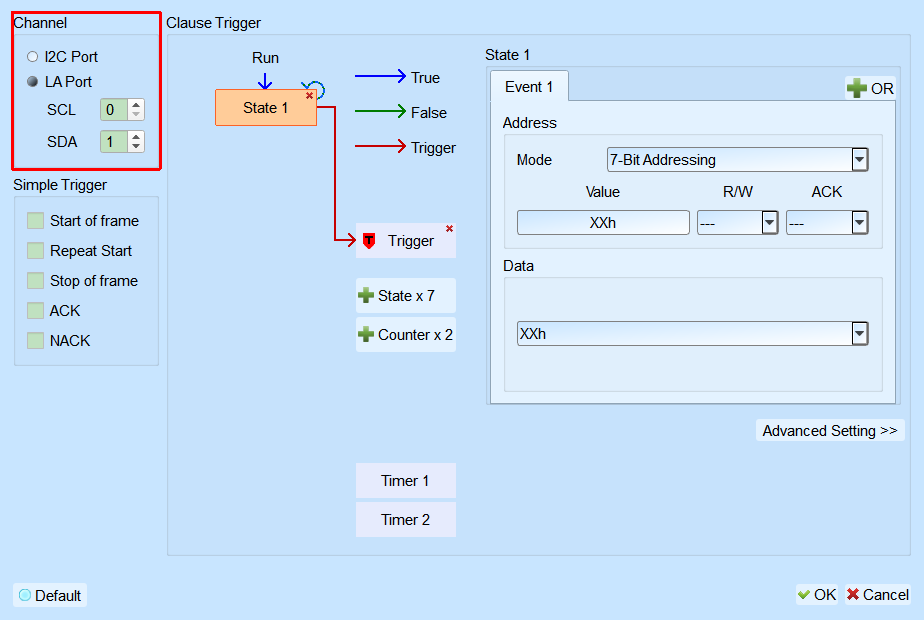Decrease the SDA channel value
Image resolution: width=924 pixels, height=620 pixels.
[136, 146]
